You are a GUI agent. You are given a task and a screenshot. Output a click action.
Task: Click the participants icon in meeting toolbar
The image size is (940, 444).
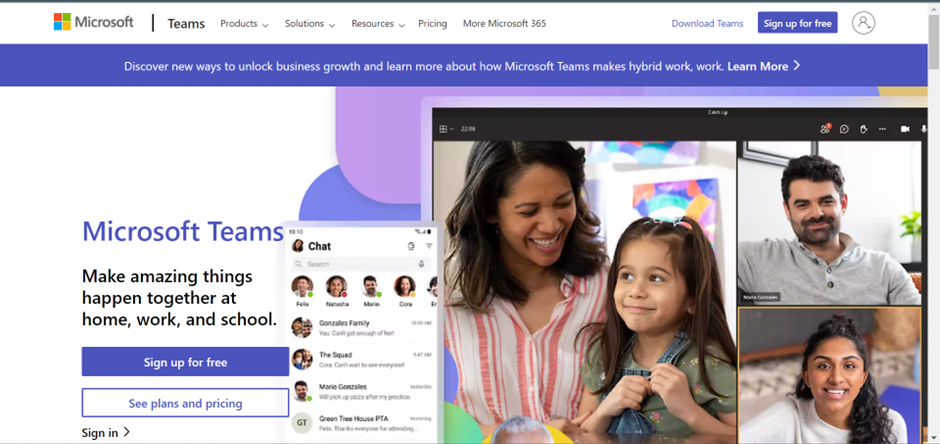(x=825, y=128)
